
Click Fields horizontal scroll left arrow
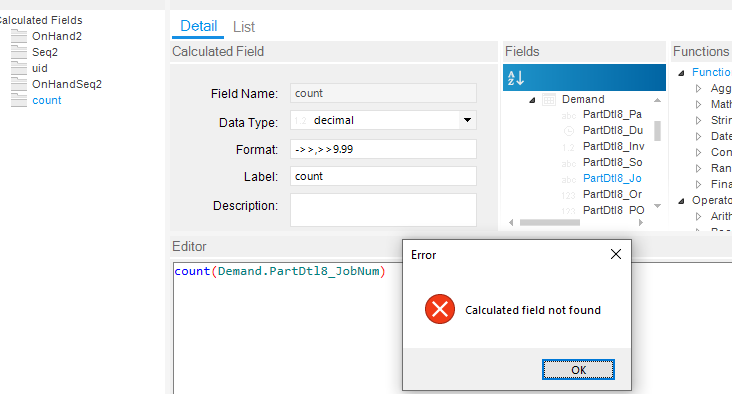point(511,223)
